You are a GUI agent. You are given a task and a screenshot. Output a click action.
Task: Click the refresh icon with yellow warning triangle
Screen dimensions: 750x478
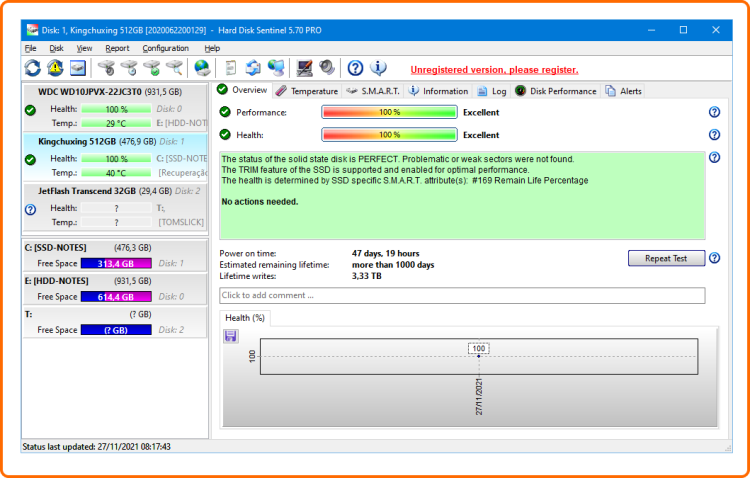55,68
